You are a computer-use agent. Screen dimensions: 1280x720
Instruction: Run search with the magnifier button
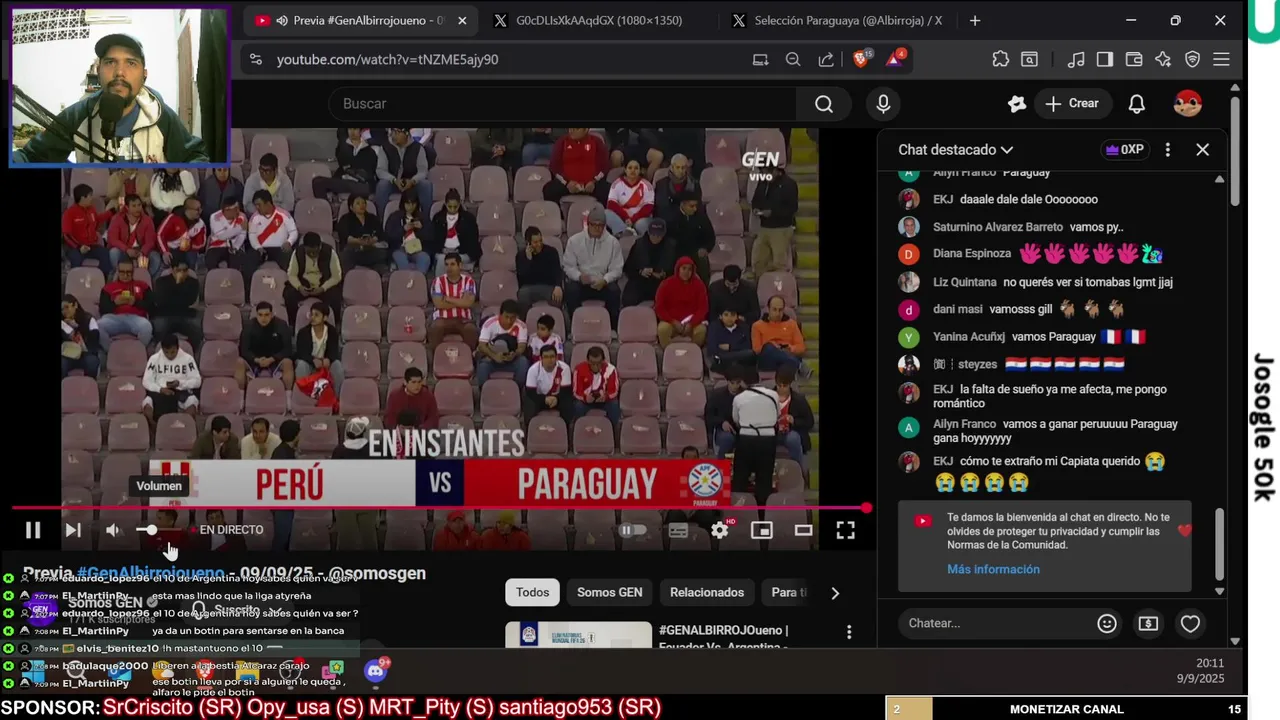click(x=824, y=104)
